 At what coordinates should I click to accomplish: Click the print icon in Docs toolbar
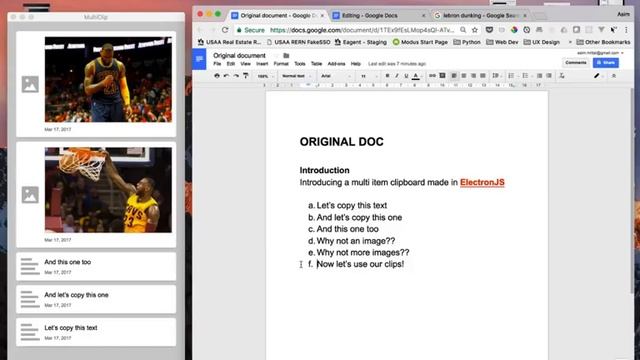(x=217, y=76)
